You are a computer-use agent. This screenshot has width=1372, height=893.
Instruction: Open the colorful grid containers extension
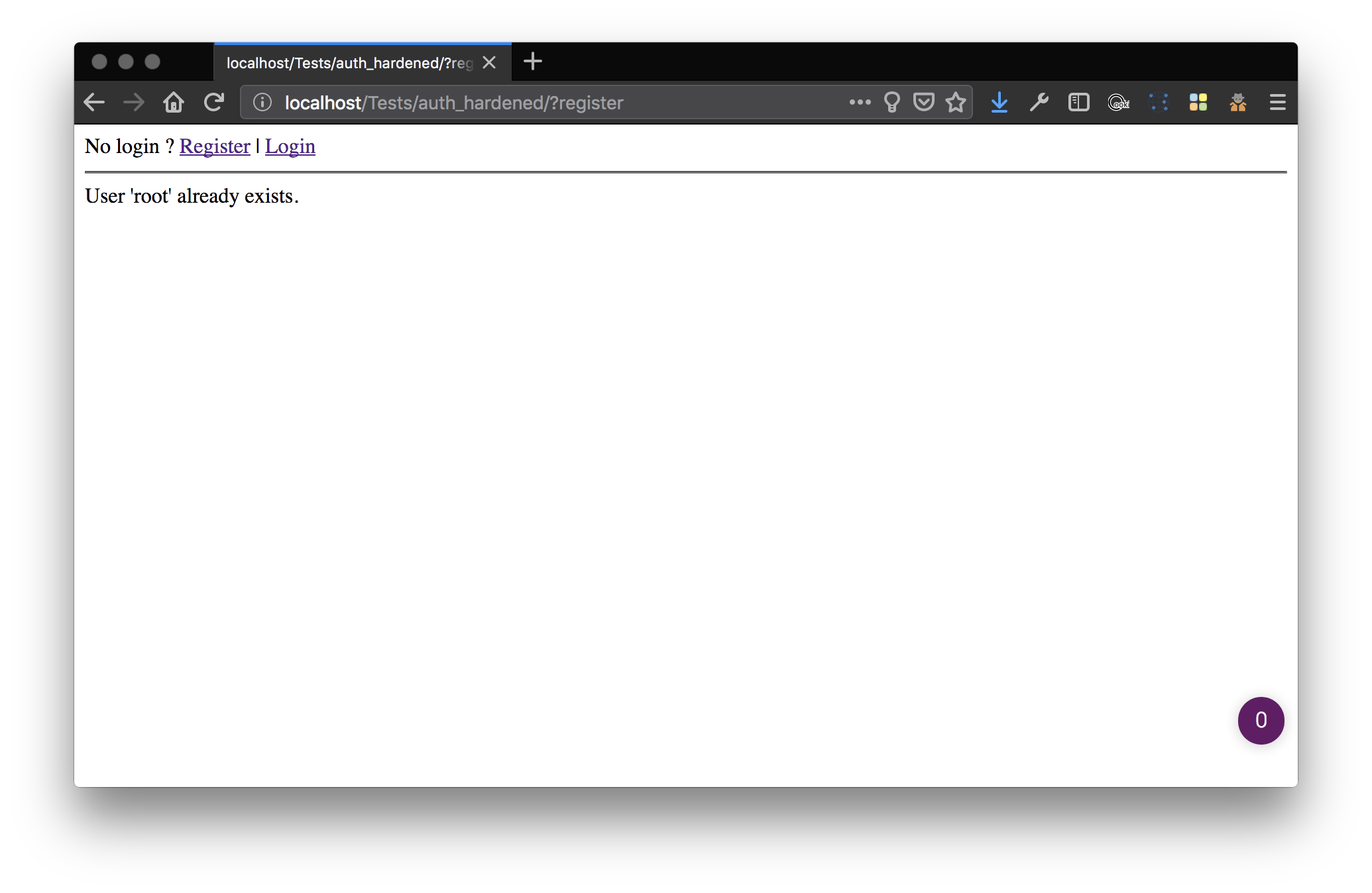pyautogui.click(x=1198, y=103)
